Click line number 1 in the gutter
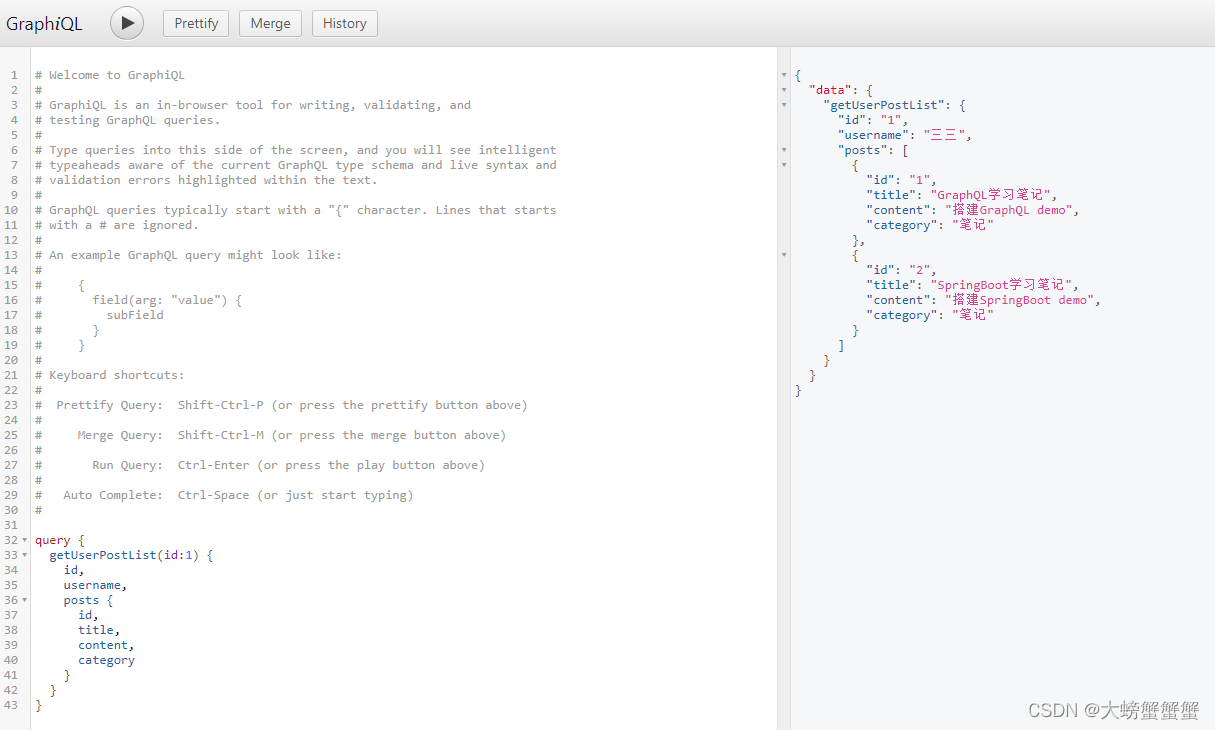This screenshot has width=1215, height=730. [14, 75]
